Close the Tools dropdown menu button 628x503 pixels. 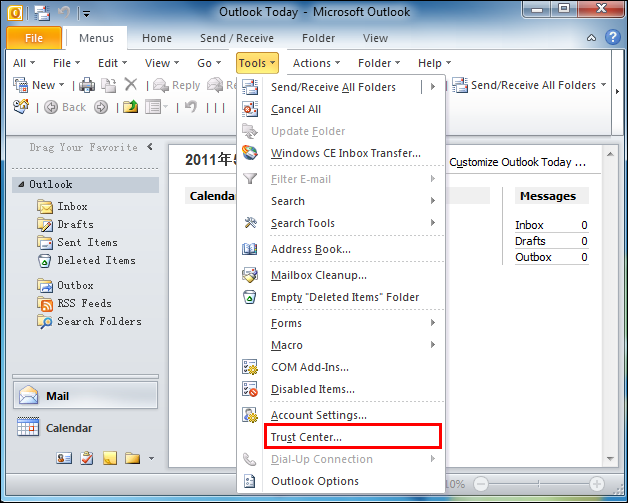257,63
